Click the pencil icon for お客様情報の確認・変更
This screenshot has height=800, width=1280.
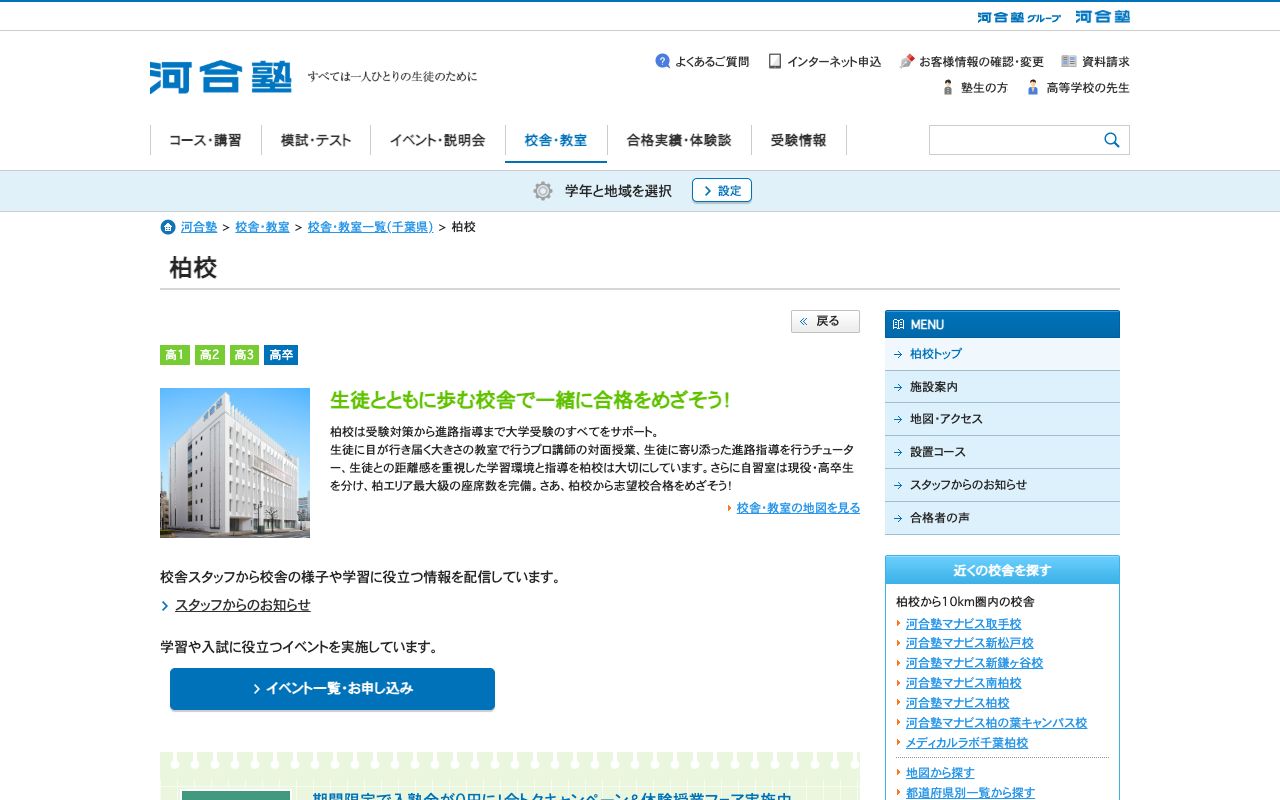(x=907, y=61)
